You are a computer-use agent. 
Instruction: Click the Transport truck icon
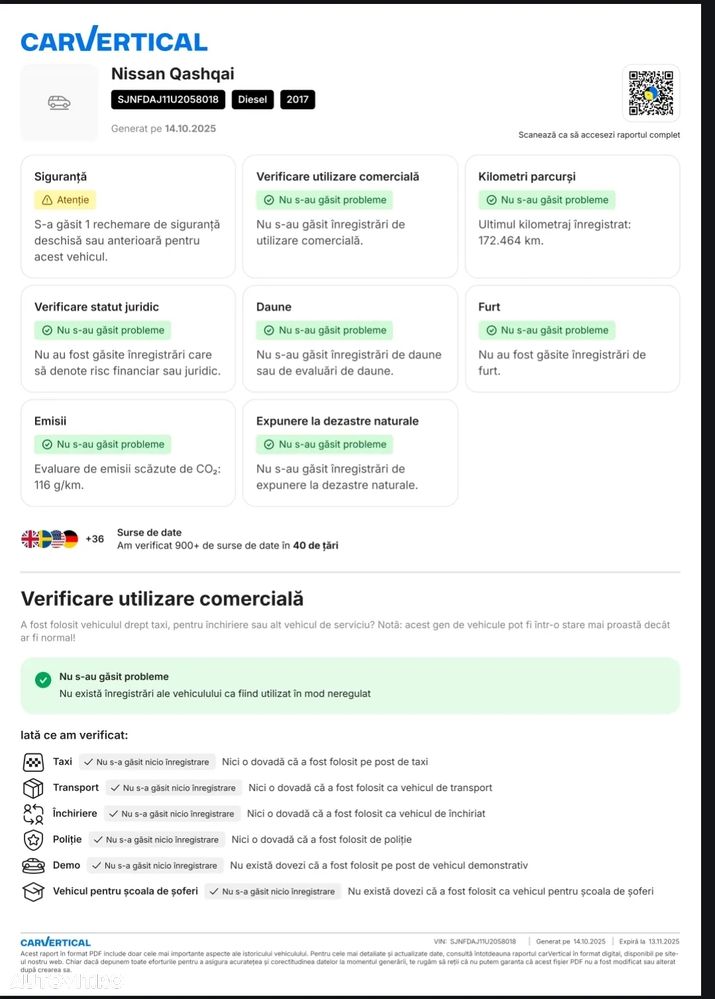tap(33, 788)
